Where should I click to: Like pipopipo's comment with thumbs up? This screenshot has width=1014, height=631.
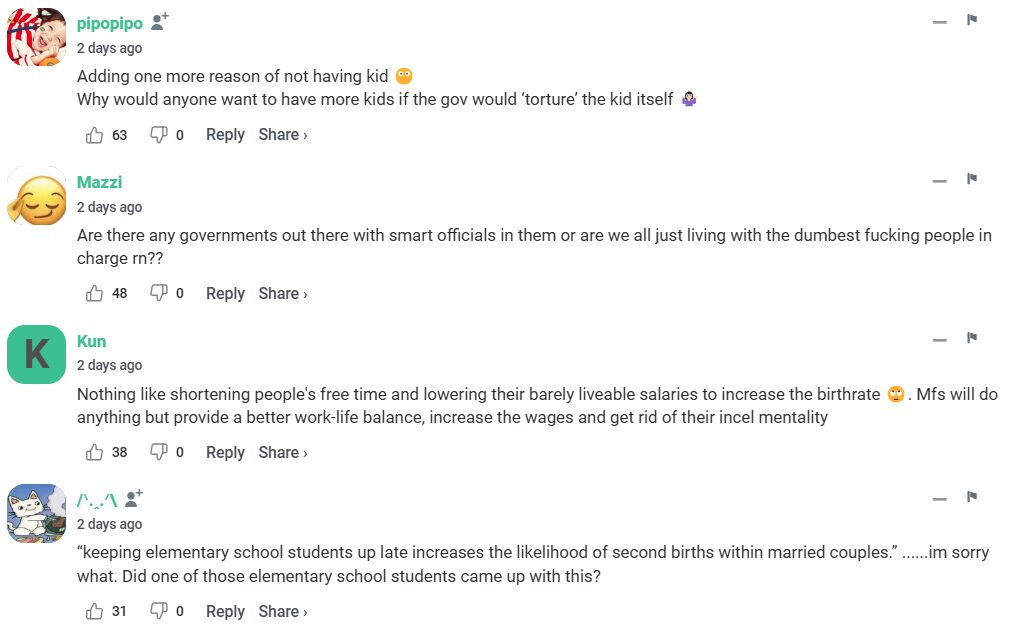tap(95, 135)
